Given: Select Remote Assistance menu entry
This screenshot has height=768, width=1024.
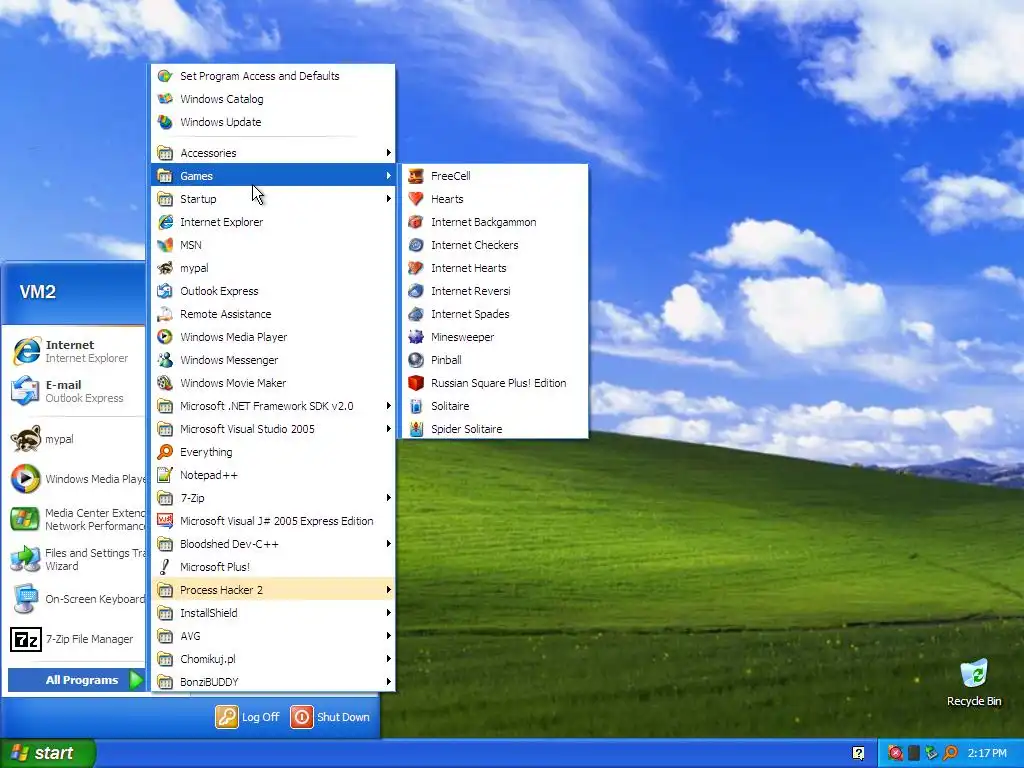Looking at the screenshot, I should 273,314.
